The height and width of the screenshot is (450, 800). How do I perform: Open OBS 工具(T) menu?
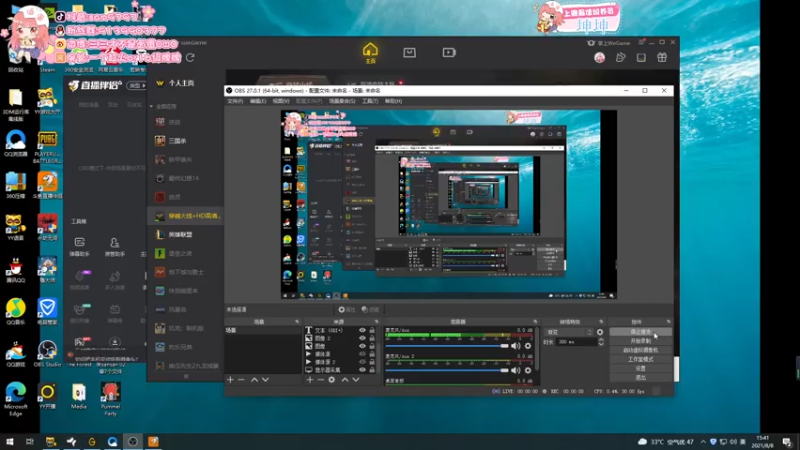tap(370, 101)
